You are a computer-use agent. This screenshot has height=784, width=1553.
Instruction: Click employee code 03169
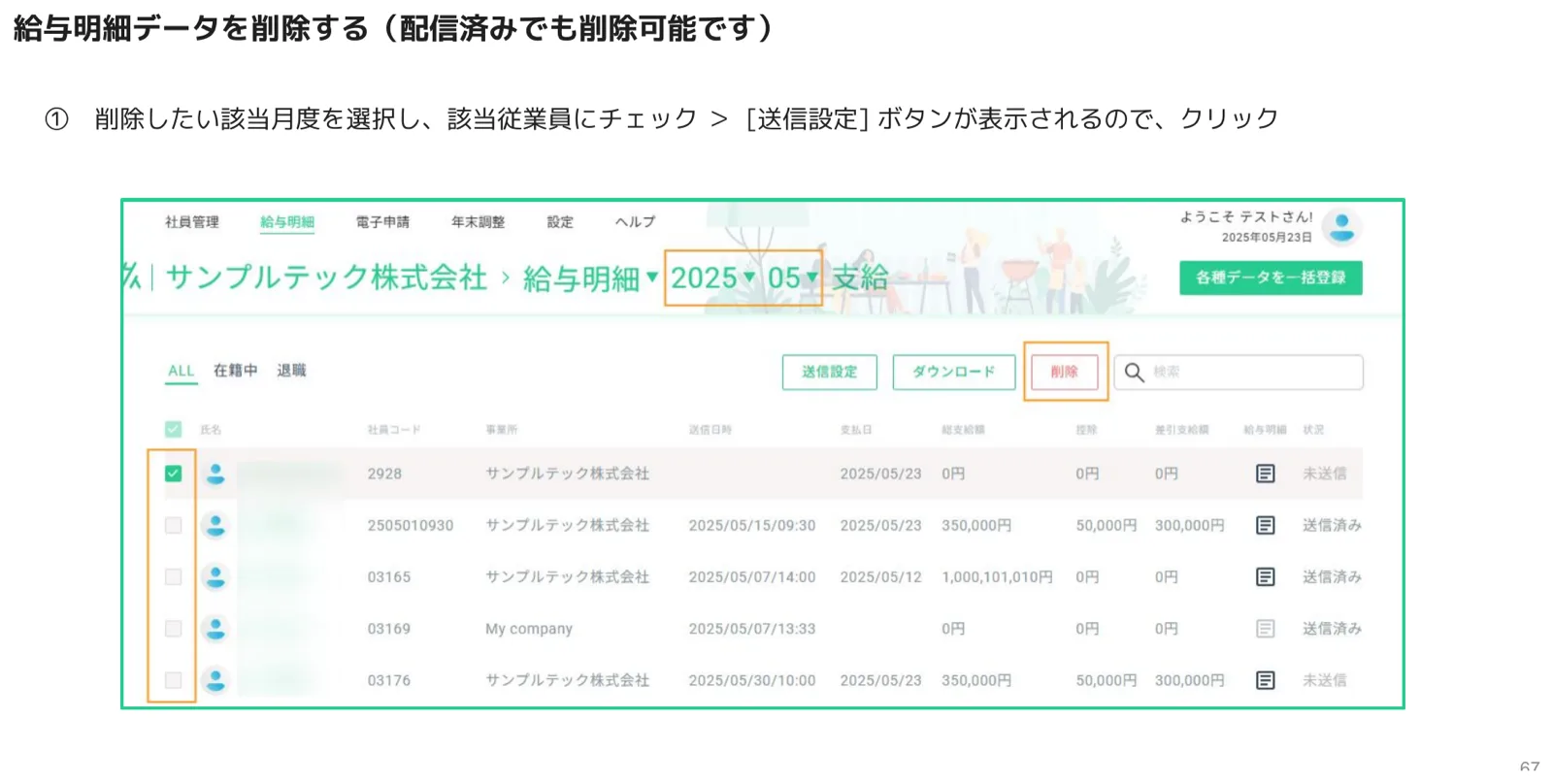pyautogui.click(x=388, y=629)
